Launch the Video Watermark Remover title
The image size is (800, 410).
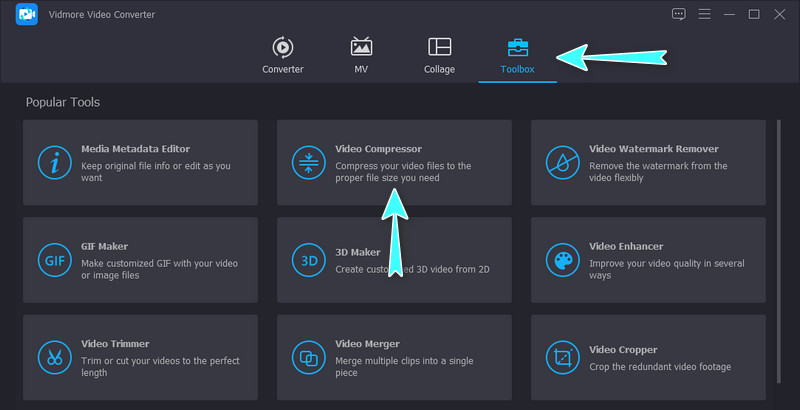(654, 149)
